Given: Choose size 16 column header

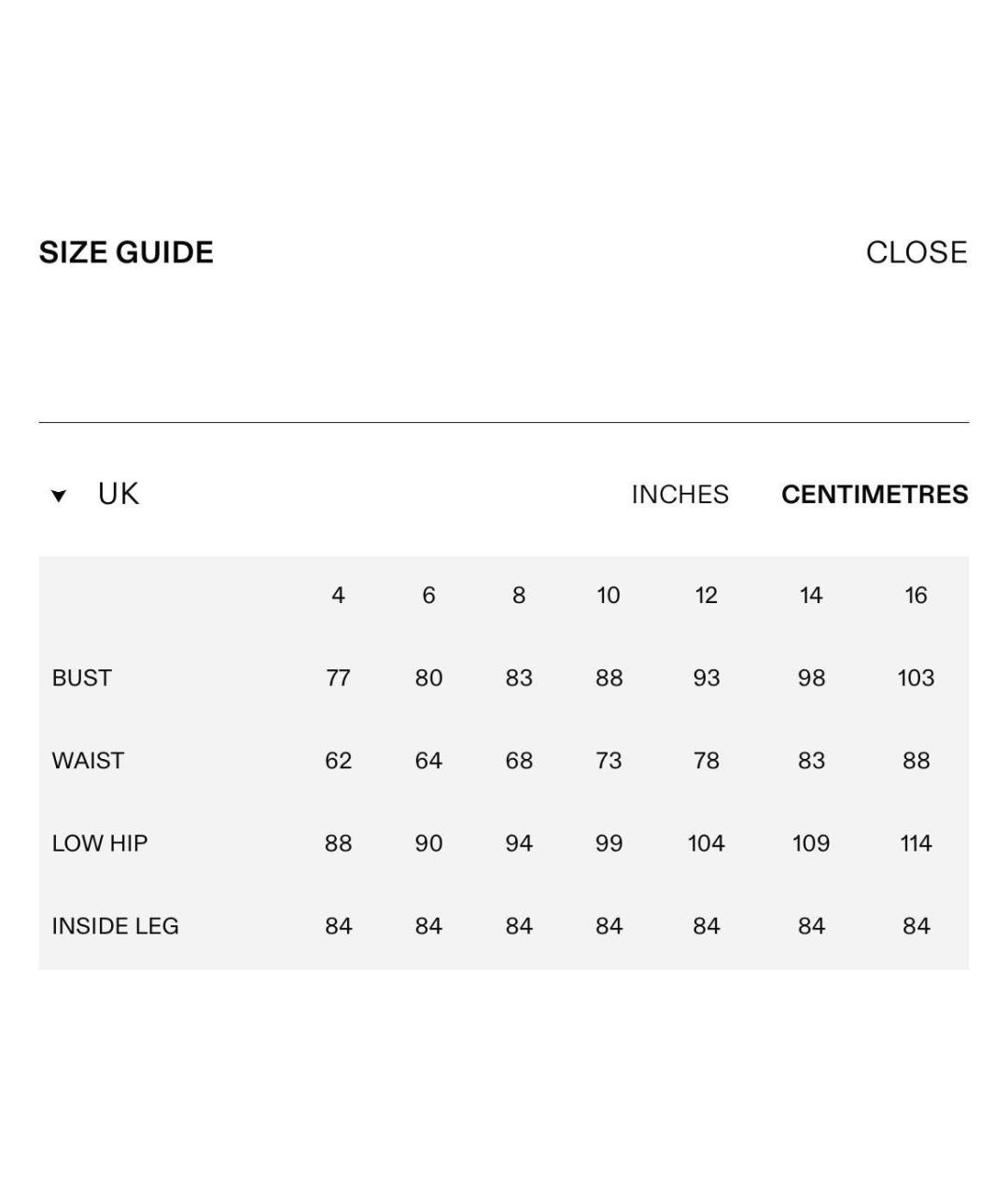Looking at the screenshot, I should [x=916, y=595].
